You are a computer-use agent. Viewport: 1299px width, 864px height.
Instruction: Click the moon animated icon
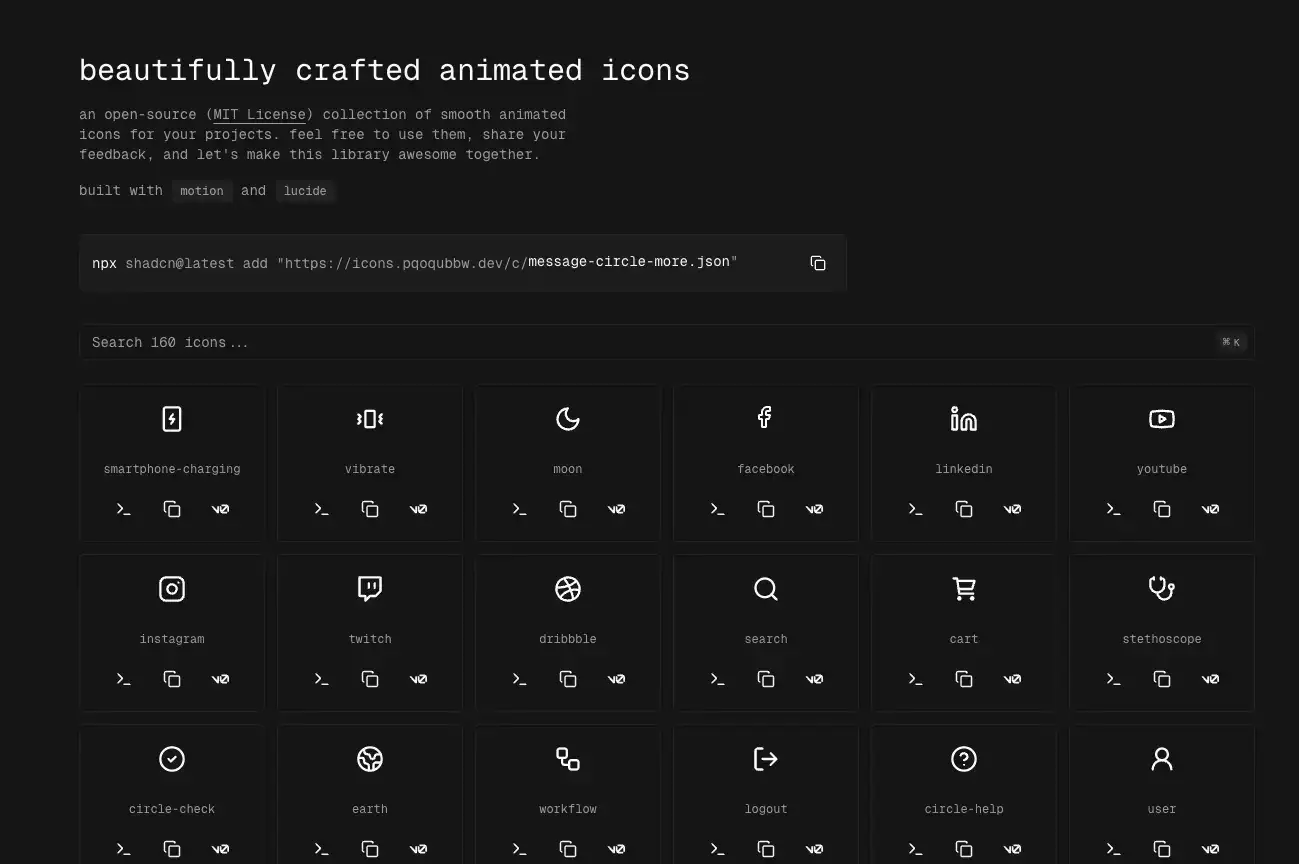tap(568, 419)
